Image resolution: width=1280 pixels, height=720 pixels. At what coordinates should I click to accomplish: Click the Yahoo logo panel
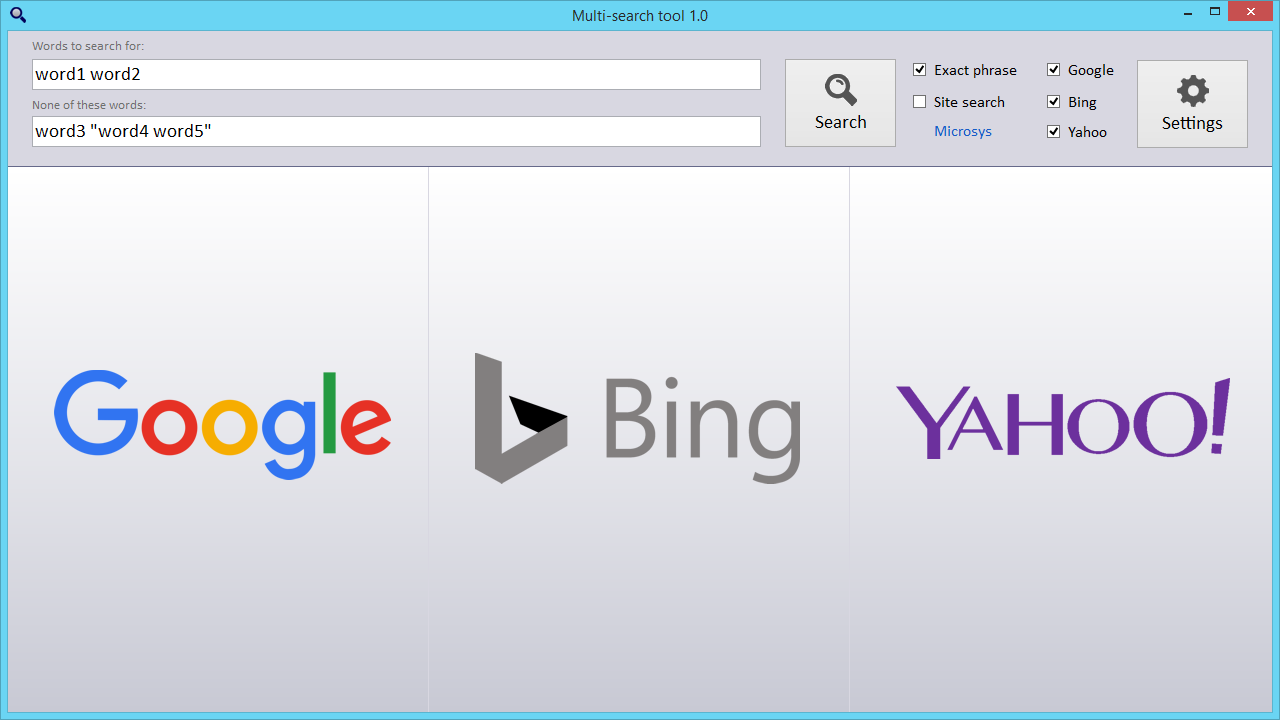(x=1061, y=439)
